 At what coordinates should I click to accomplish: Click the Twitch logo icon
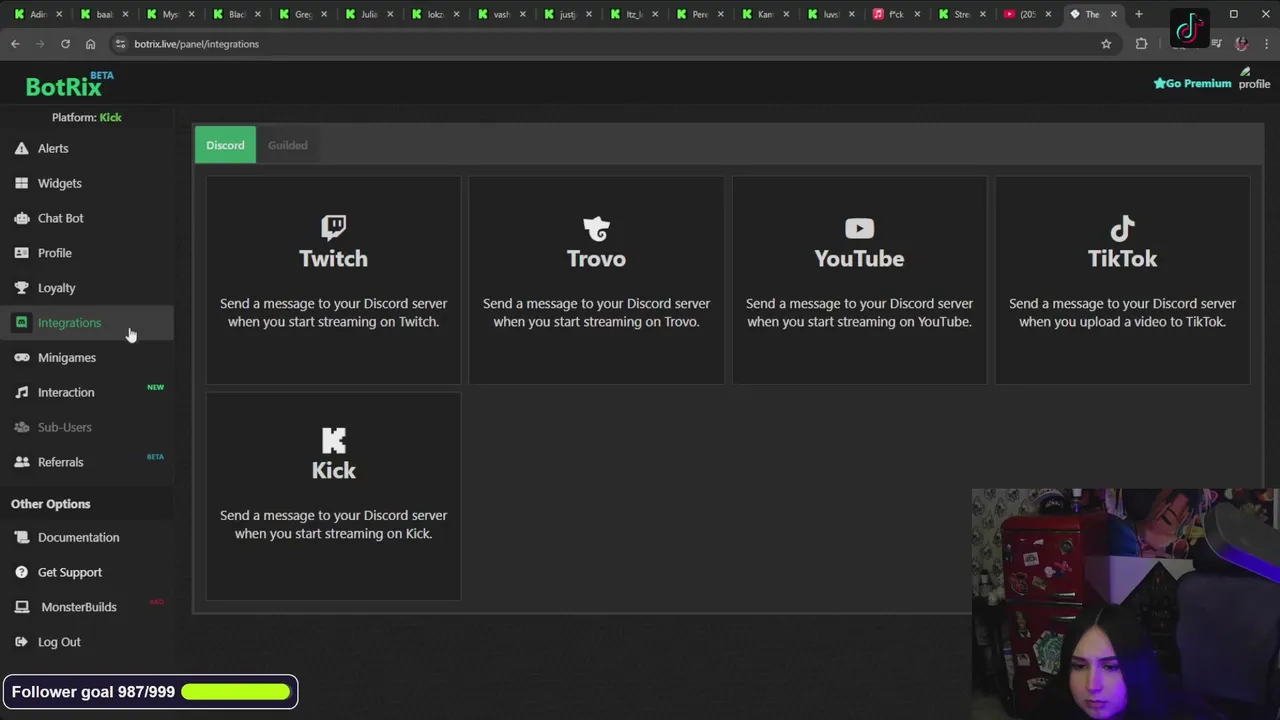tap(333, 228)
